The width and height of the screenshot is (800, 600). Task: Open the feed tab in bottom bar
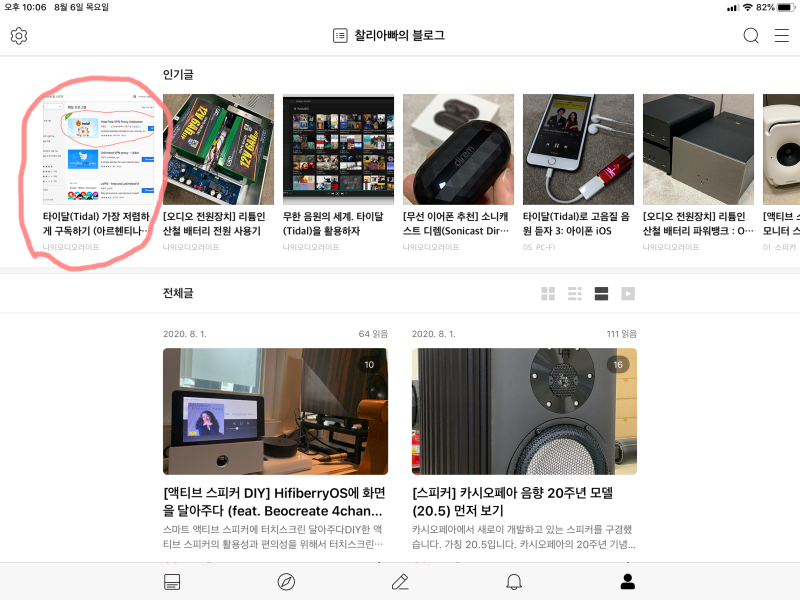pyautogui.click(x=172, y=582)
